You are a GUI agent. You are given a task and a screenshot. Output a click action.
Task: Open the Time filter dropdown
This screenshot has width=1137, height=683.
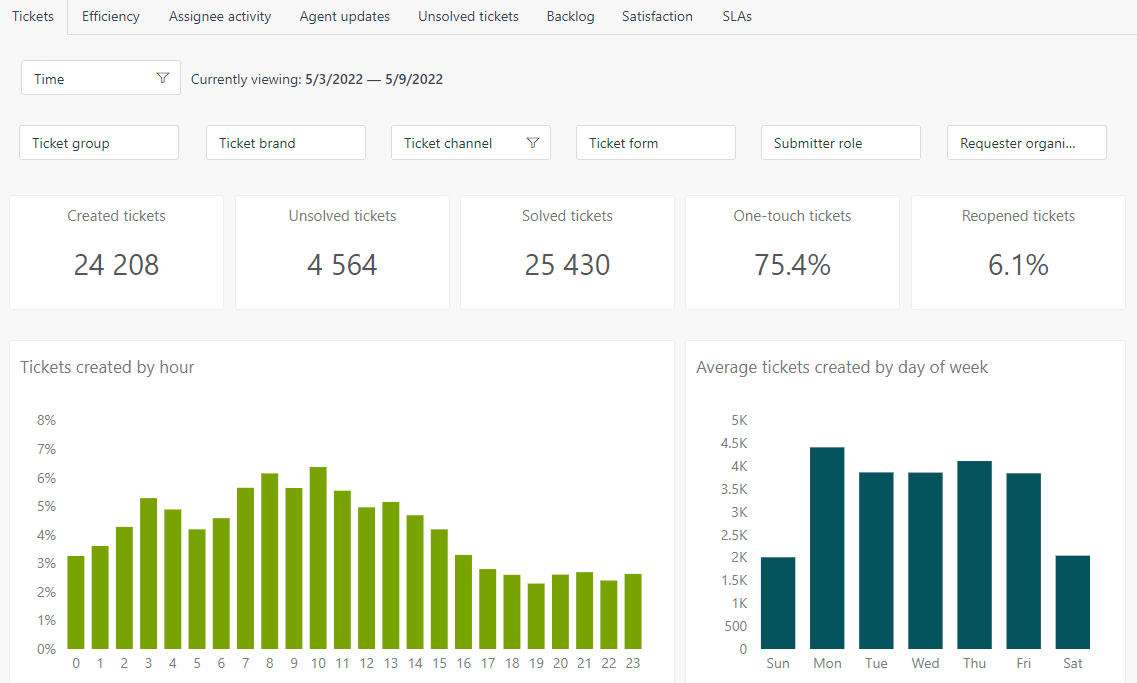click(x=100, y=77)
